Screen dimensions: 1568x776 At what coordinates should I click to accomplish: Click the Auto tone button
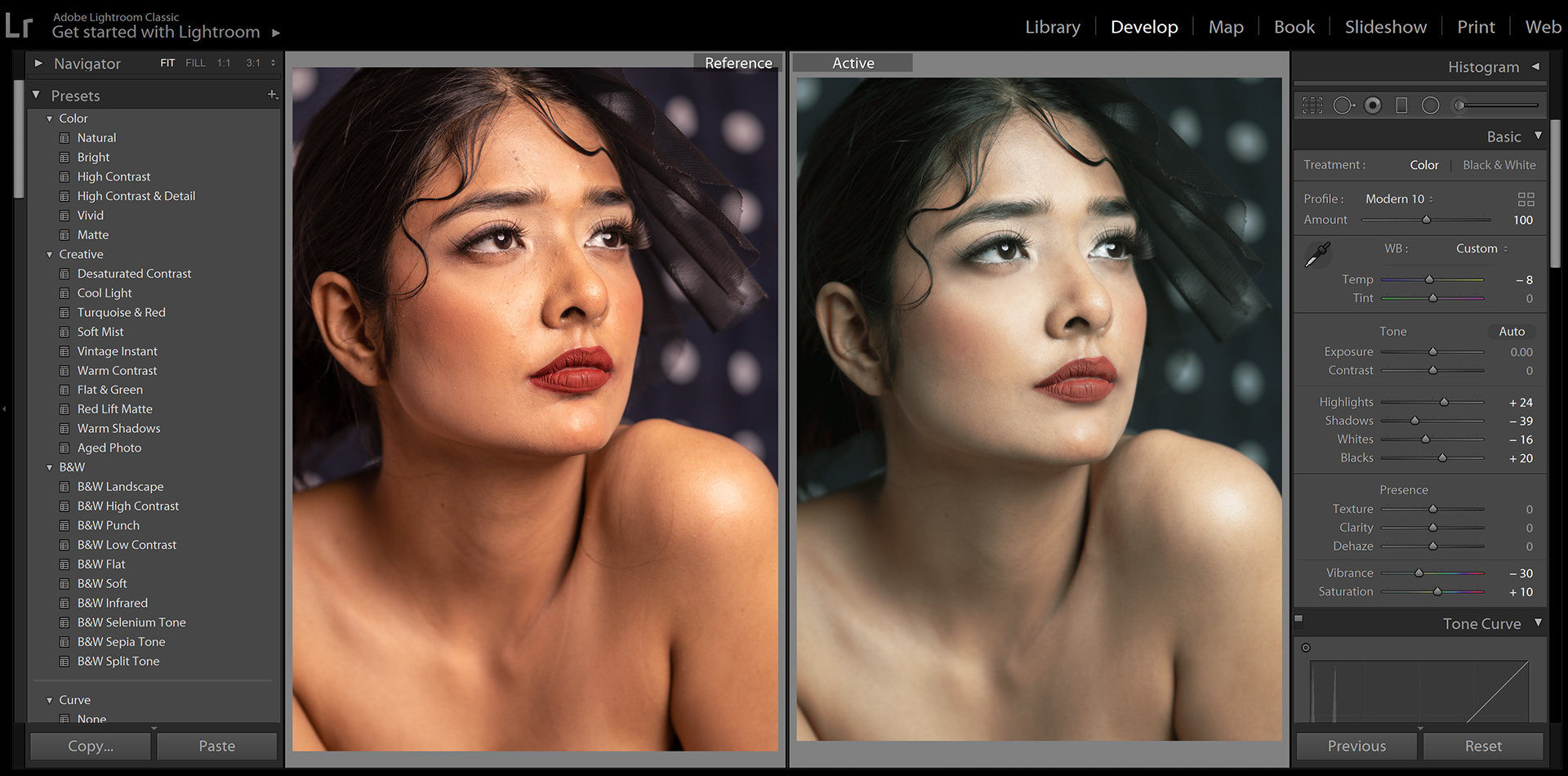[1512, 332]
